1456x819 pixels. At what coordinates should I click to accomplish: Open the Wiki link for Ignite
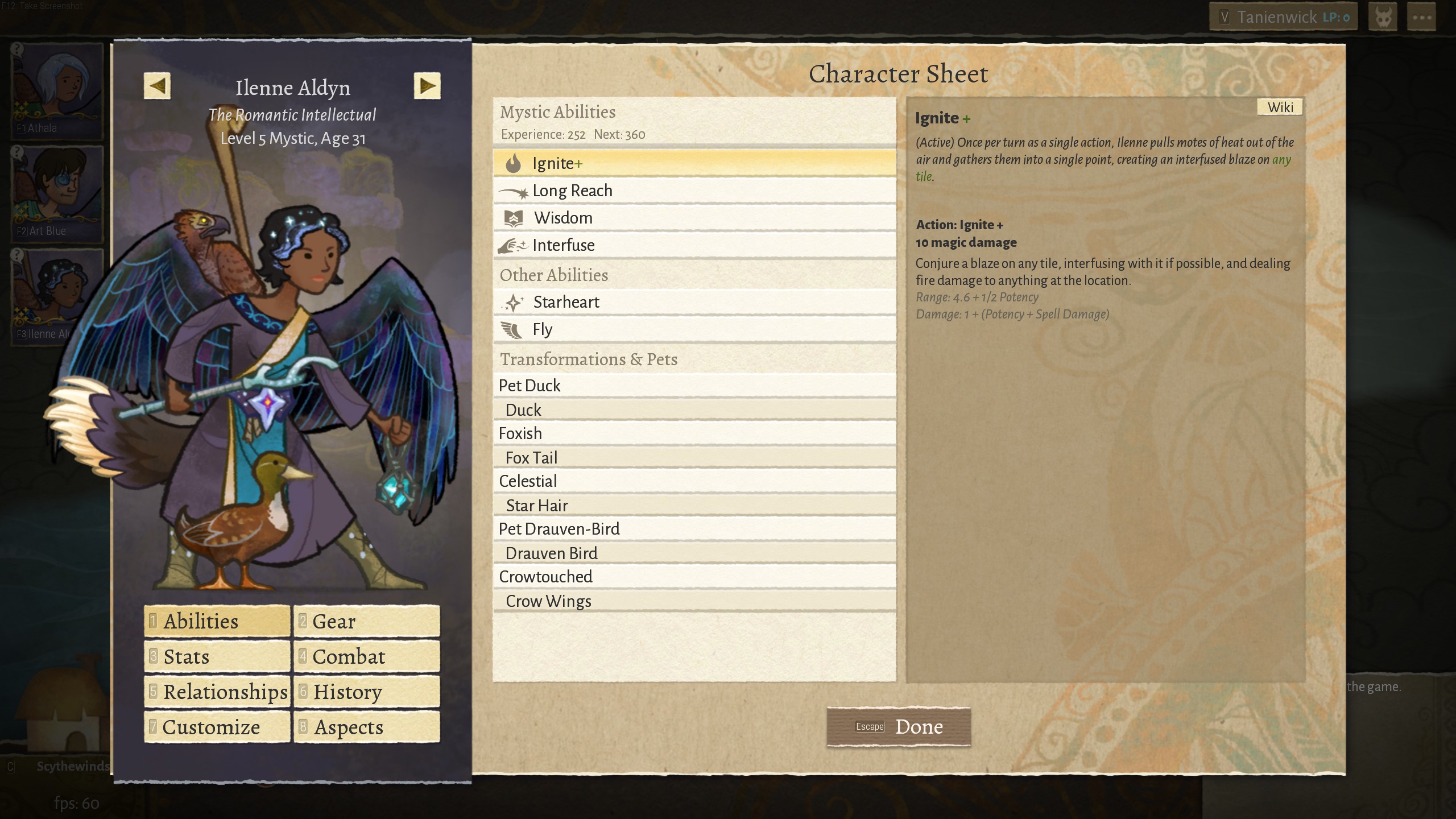pos(1280,107)
